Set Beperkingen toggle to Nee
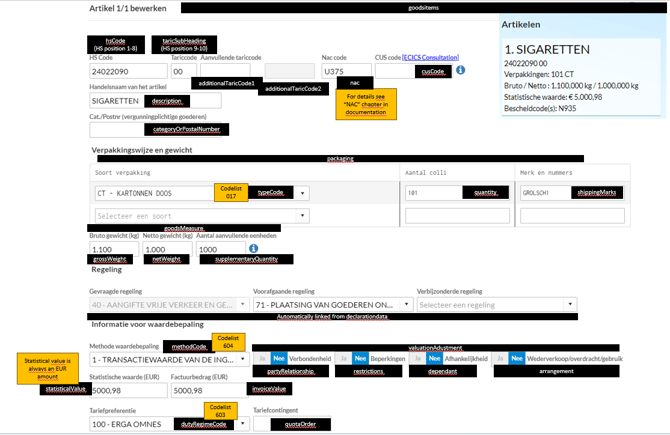 point(360,359)
